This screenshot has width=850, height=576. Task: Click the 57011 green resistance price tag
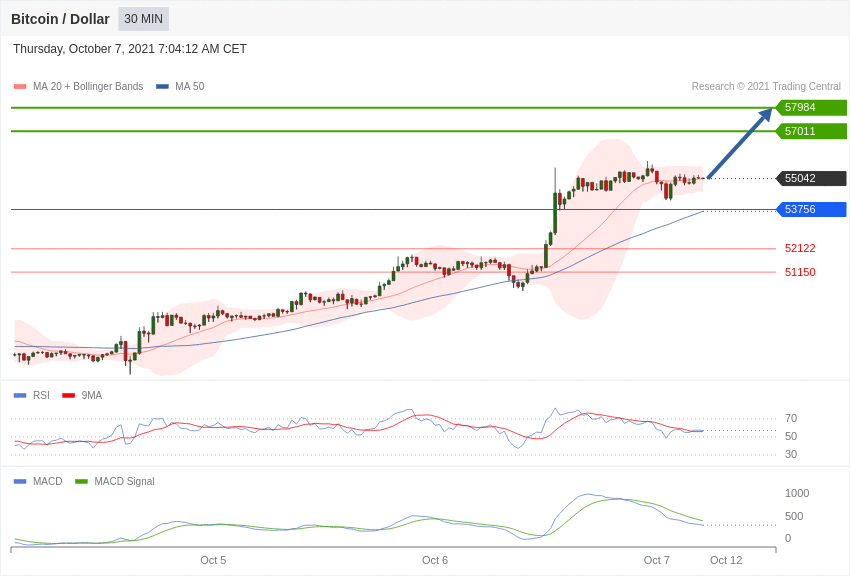tap(811, 131)
